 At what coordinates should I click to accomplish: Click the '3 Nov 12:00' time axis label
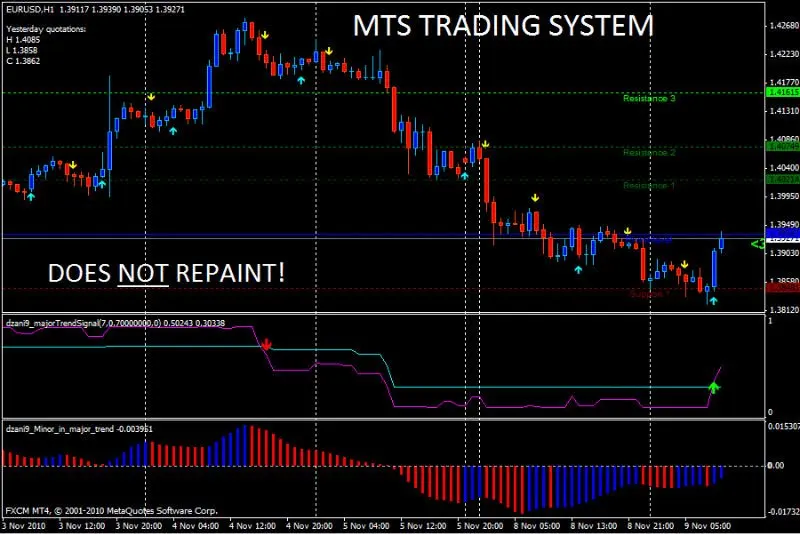coord(82,526)
